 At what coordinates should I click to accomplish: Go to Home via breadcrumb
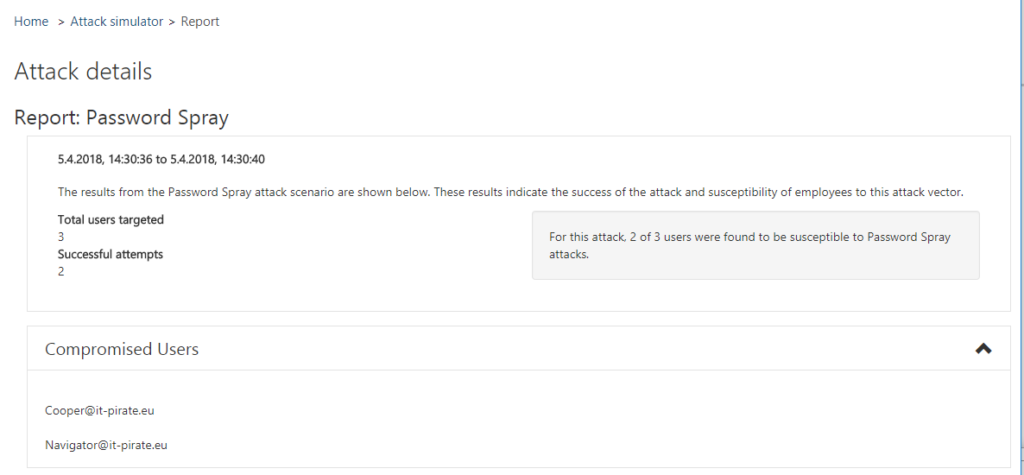tap(31, 22)
